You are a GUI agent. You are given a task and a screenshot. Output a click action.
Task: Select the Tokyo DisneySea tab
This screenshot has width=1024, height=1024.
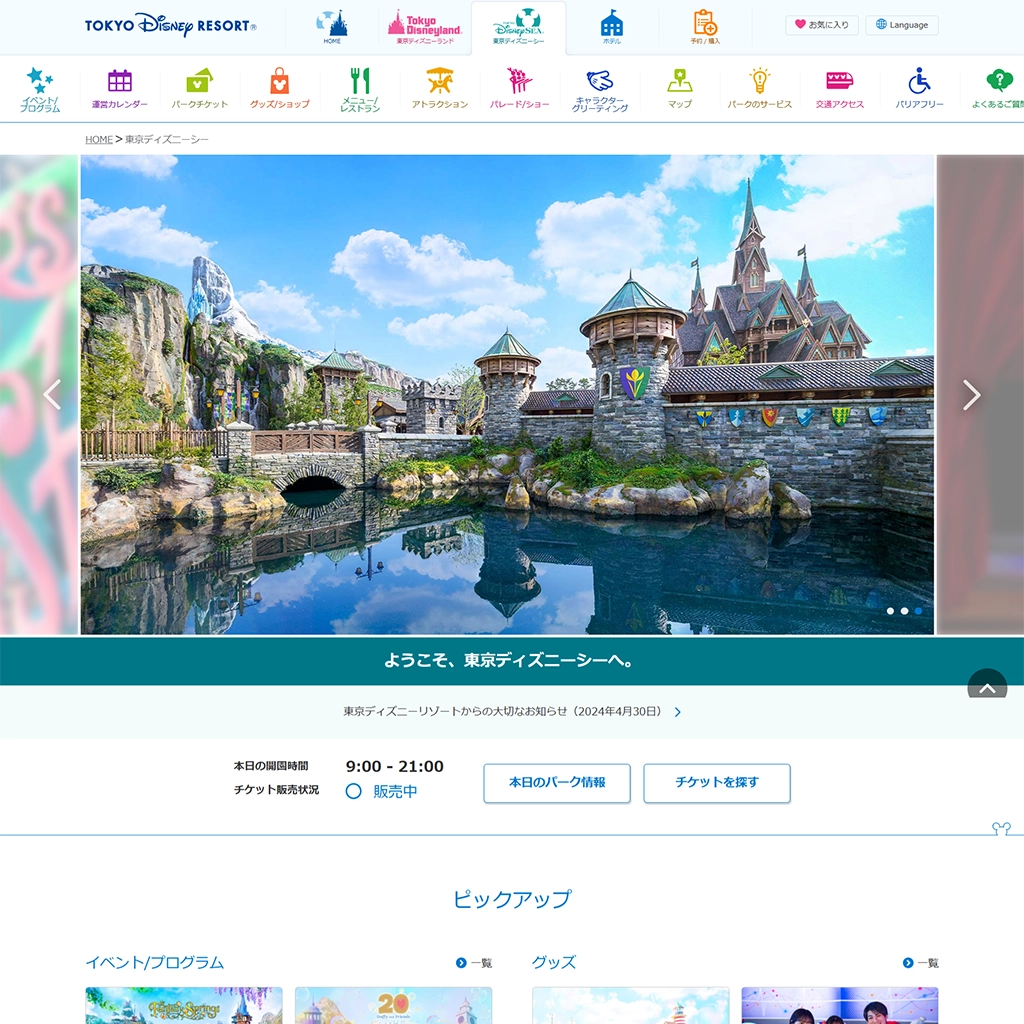pos(519,27)
